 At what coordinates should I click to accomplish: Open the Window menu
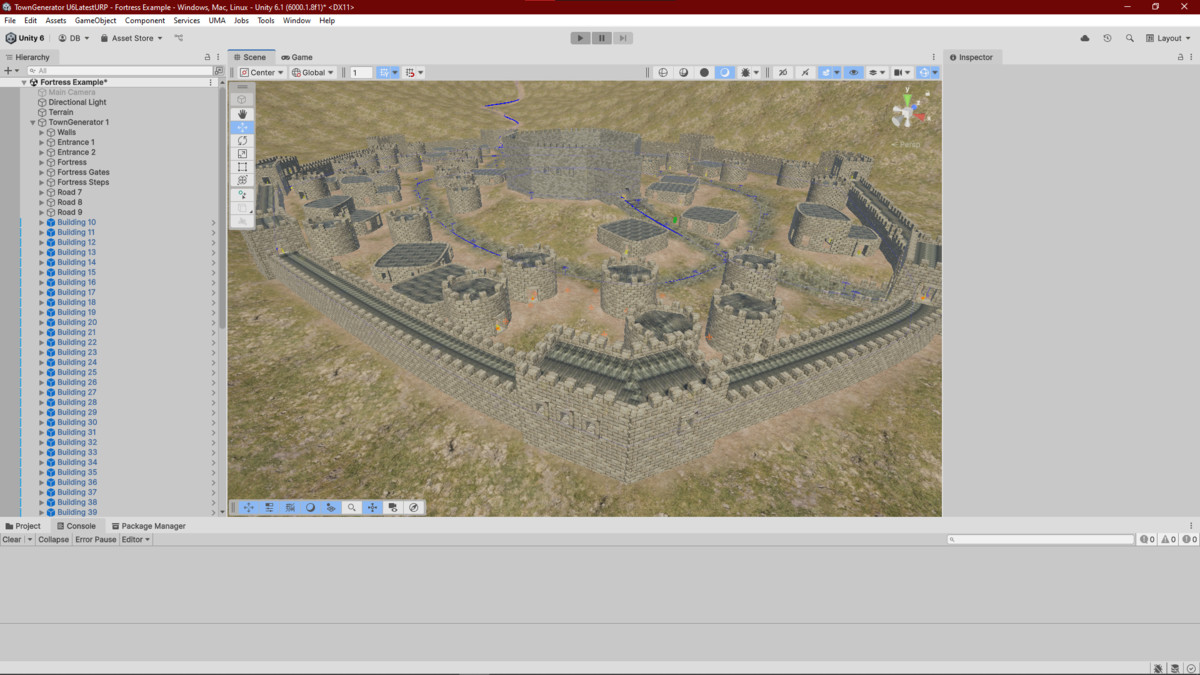pos(296,20)
